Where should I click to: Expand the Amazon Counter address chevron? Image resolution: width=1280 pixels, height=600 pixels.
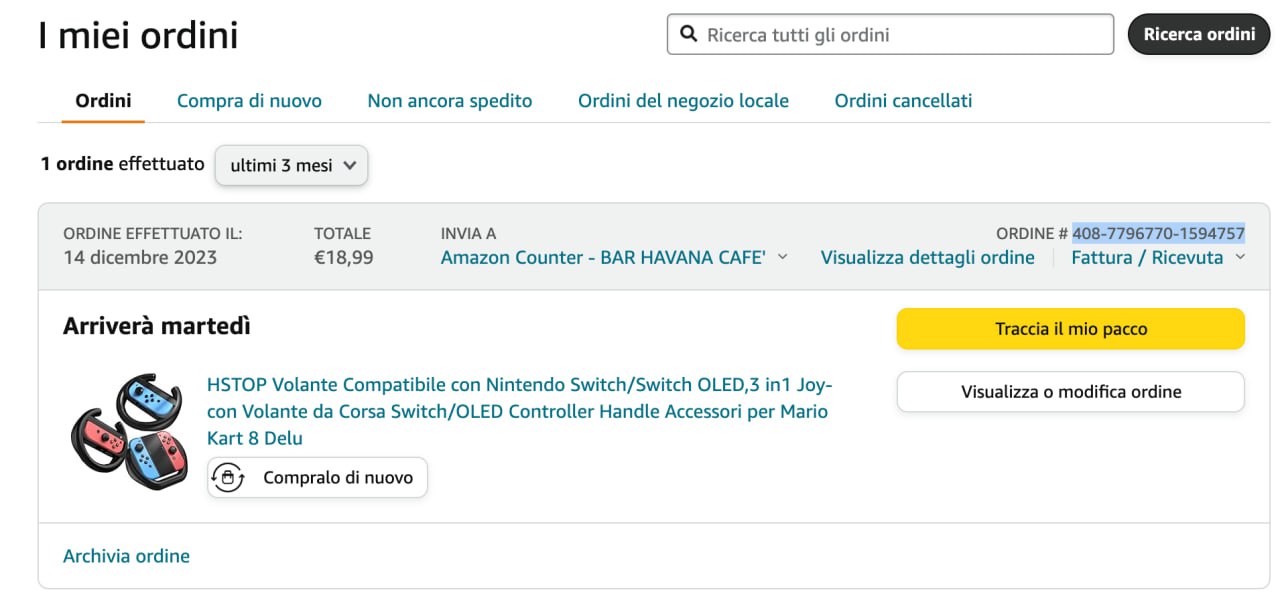(782, 257)
